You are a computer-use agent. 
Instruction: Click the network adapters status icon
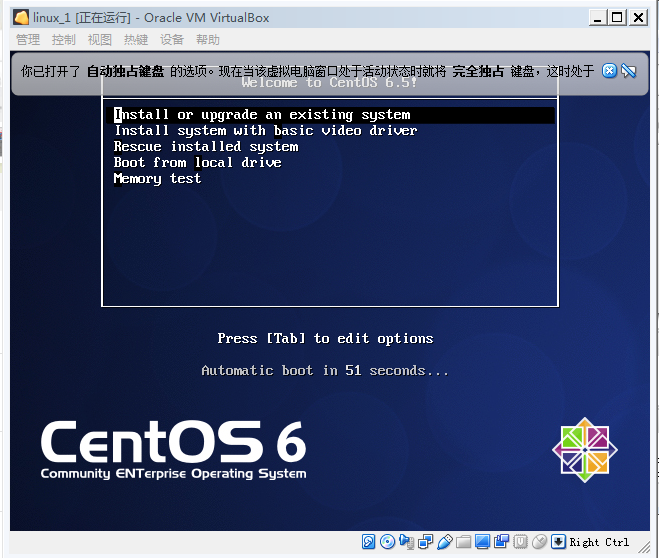pyautogui.click(x=425, y=542)
